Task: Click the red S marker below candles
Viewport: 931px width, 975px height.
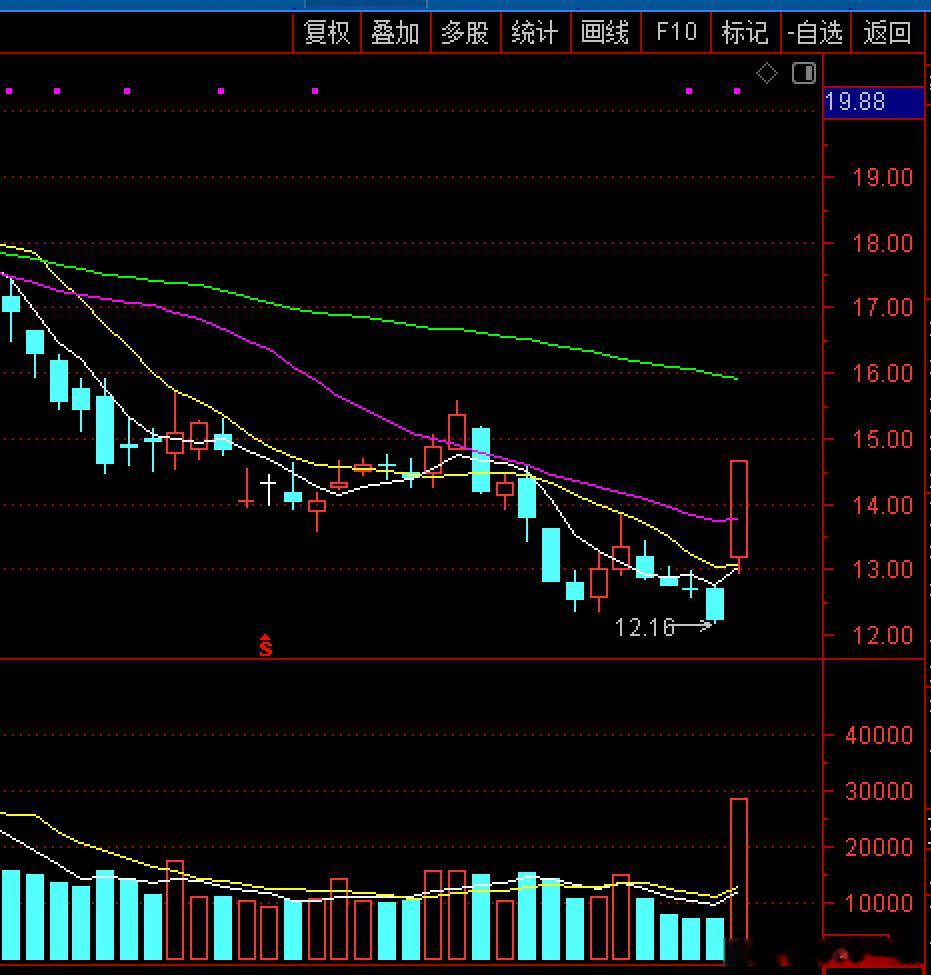Action: click(266, 645)
